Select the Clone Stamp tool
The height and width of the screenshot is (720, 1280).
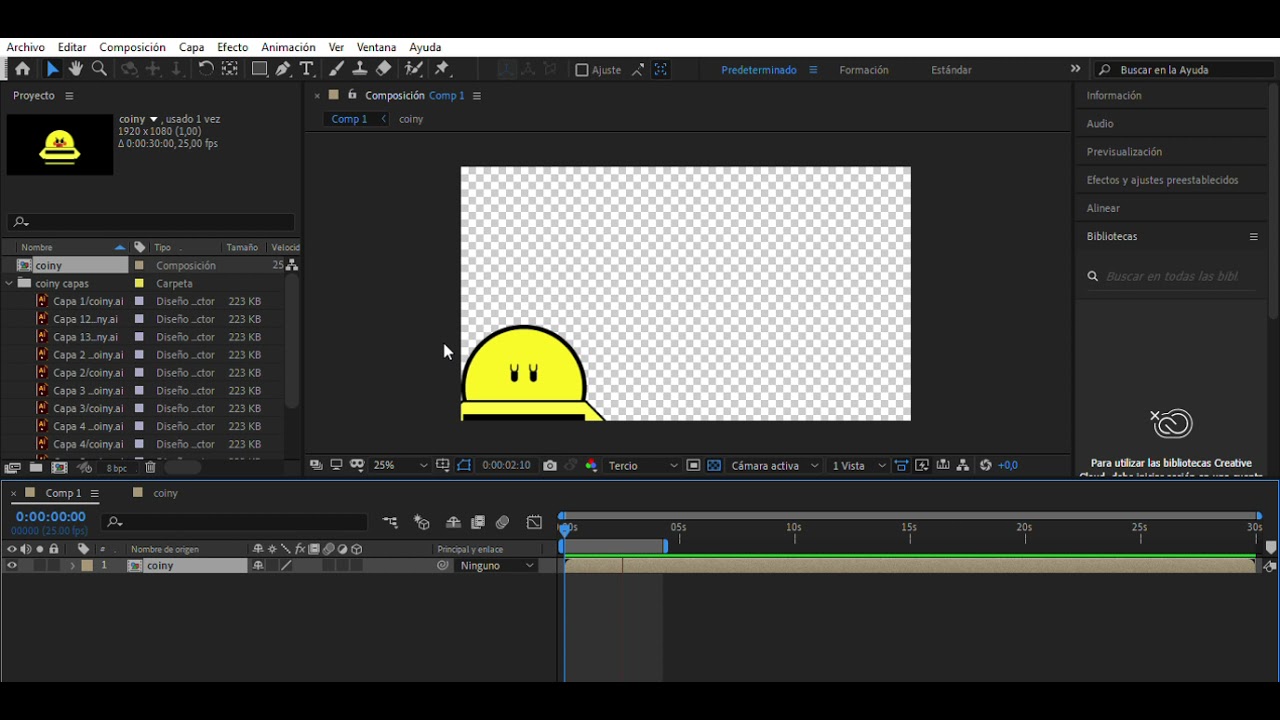click(360, 69)
